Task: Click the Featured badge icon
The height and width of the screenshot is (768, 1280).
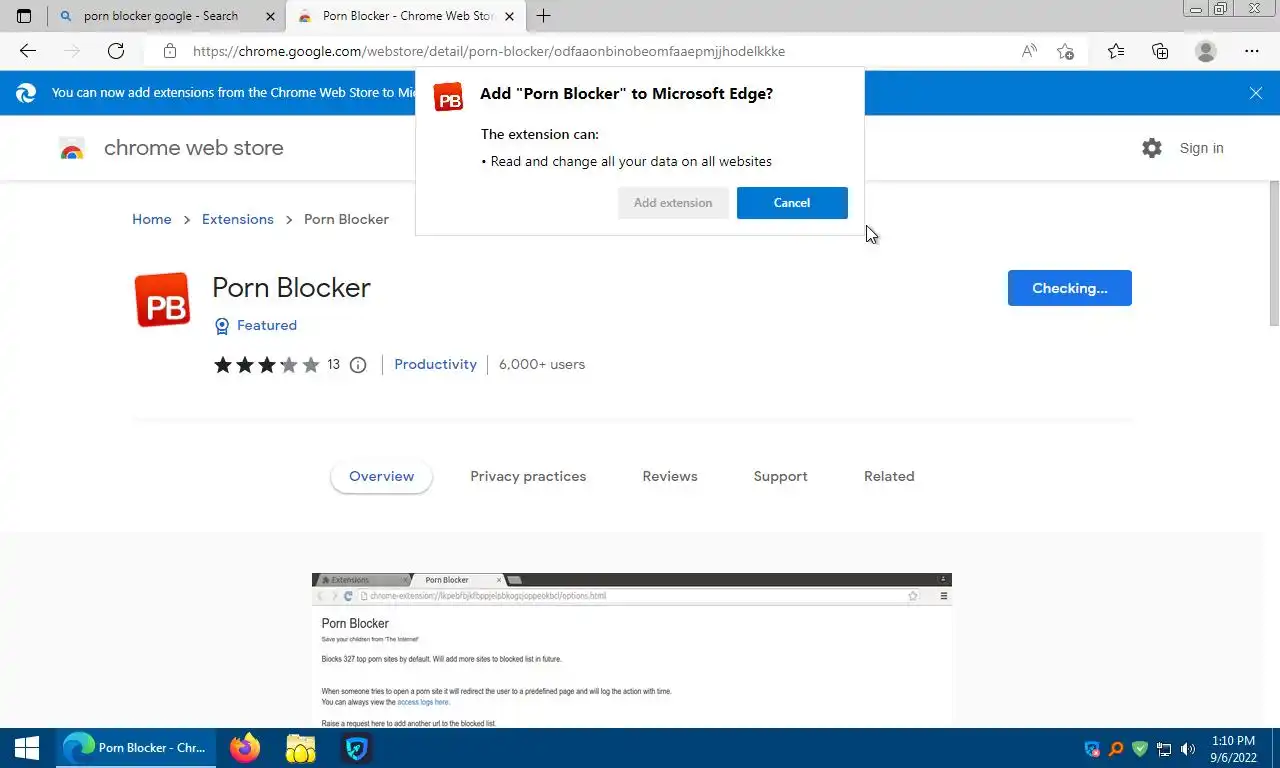Action: click(222, 326)
